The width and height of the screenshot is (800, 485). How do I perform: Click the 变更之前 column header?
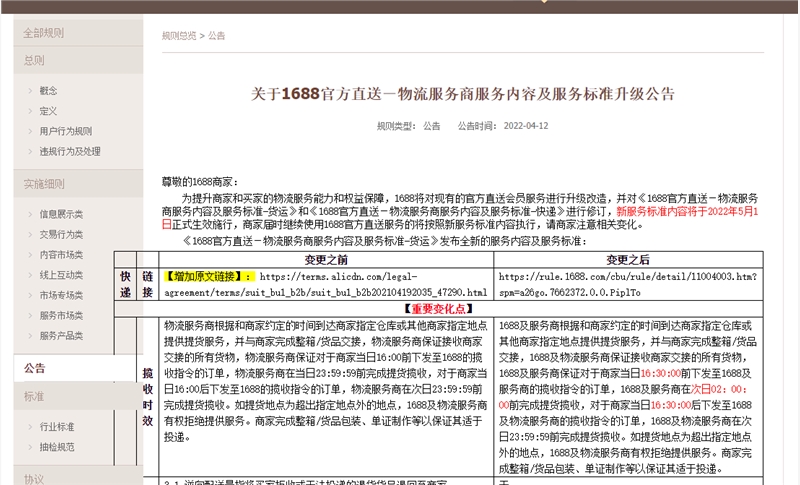coord(326,260)
